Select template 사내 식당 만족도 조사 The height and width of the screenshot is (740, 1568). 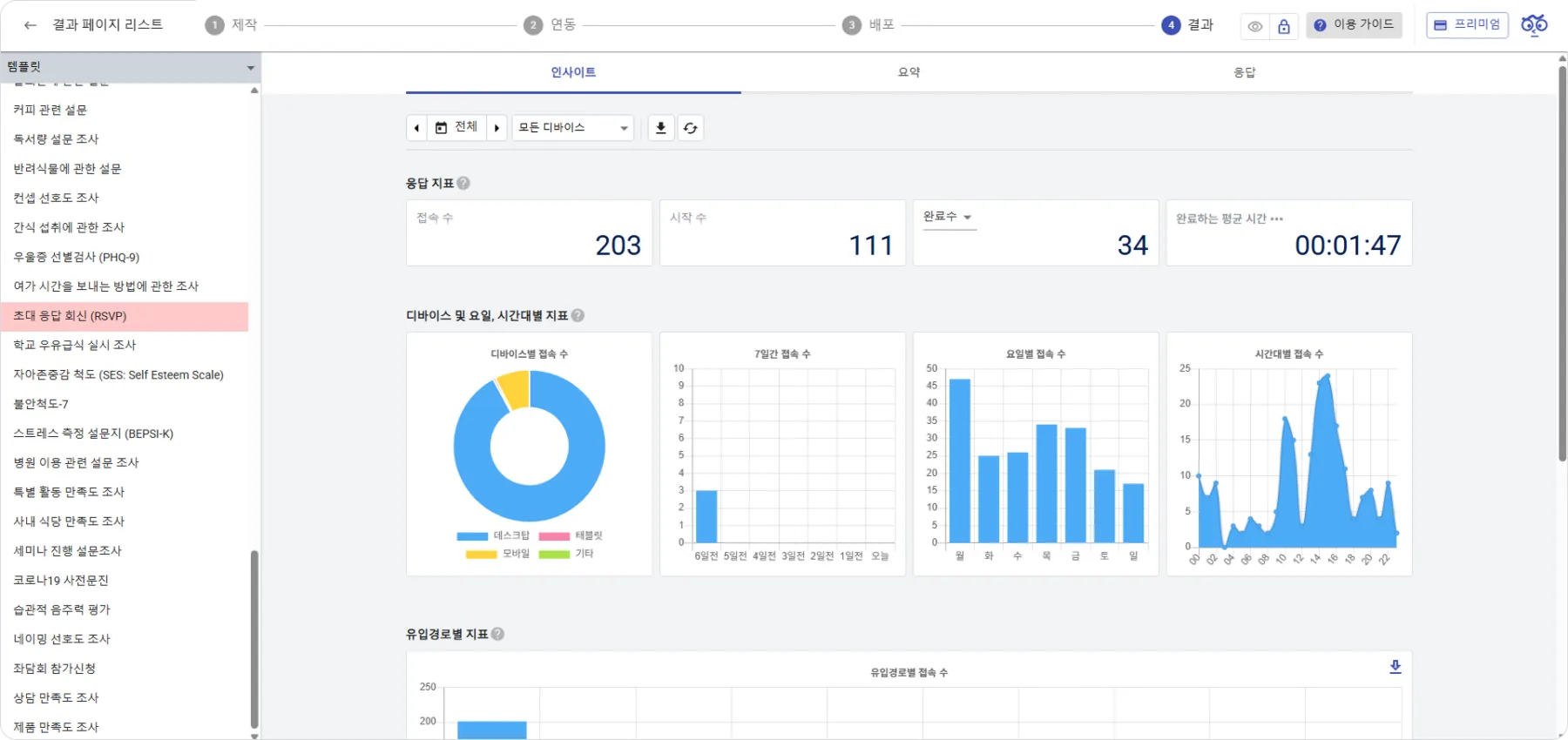pos(125,521)
